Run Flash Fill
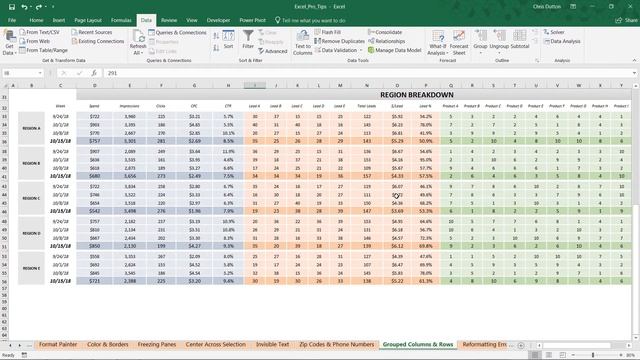This screenshot has width=640, height=360. click(x=328, y=32)
